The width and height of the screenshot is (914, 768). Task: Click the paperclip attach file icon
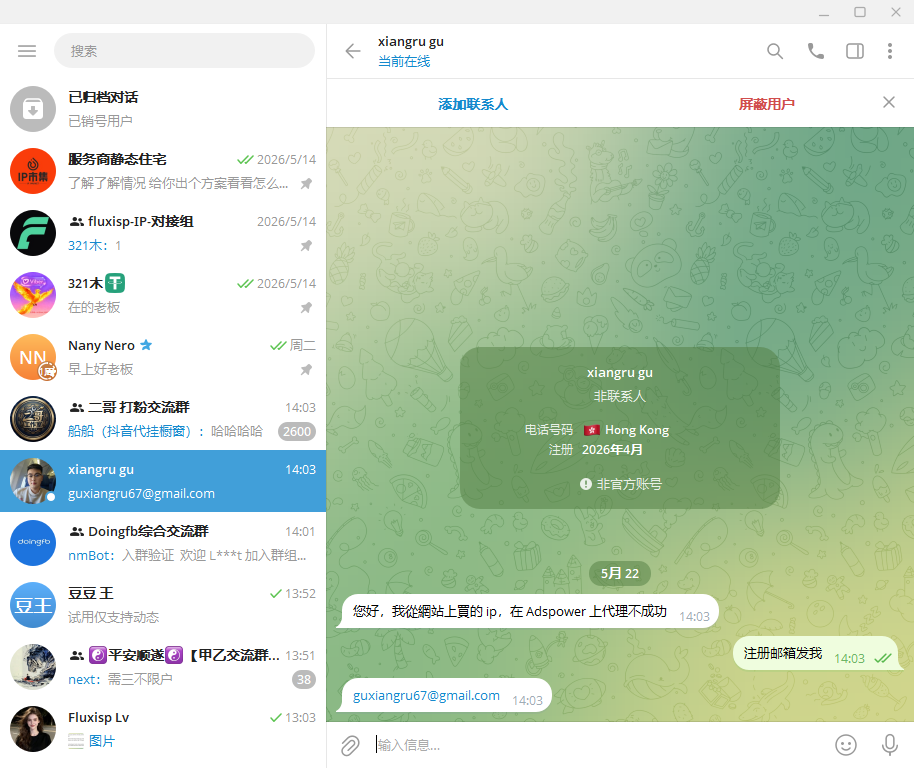click(x=350, y=745)
